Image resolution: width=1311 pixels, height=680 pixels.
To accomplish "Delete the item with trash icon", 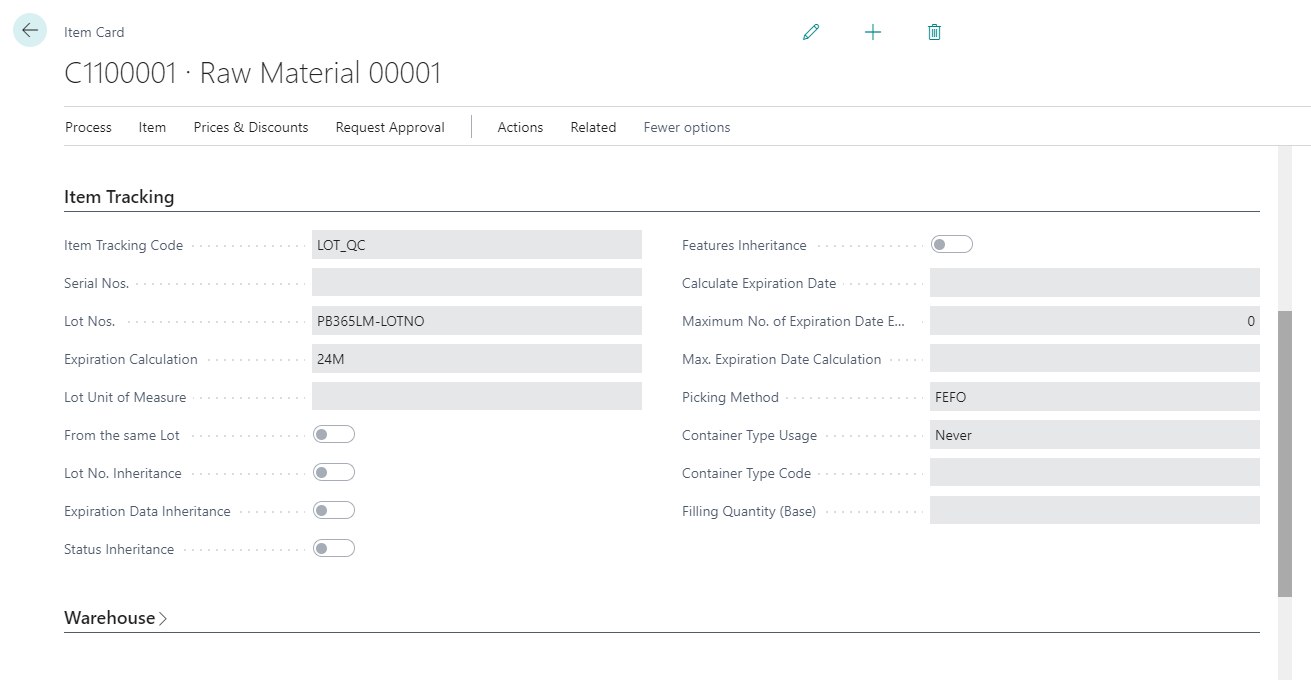I will 934,32.
